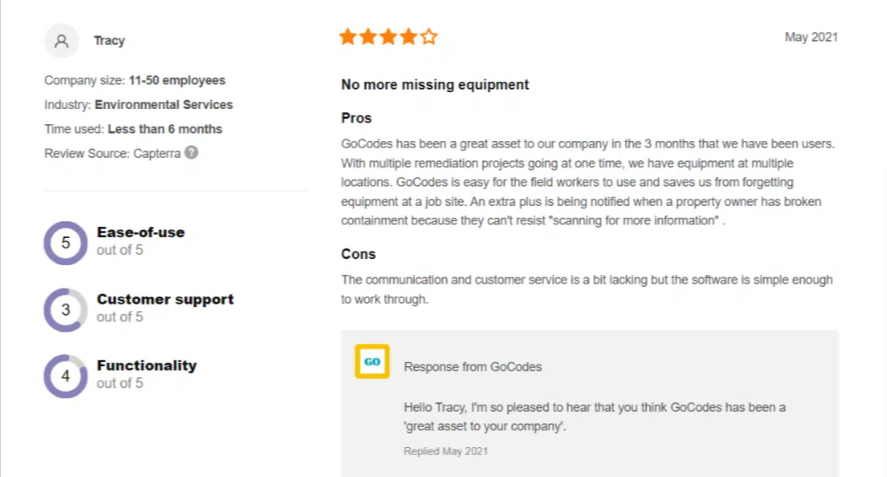Click the third orange rating star
The height and width of the screenshot is (477, 887).
pos(389,37)
